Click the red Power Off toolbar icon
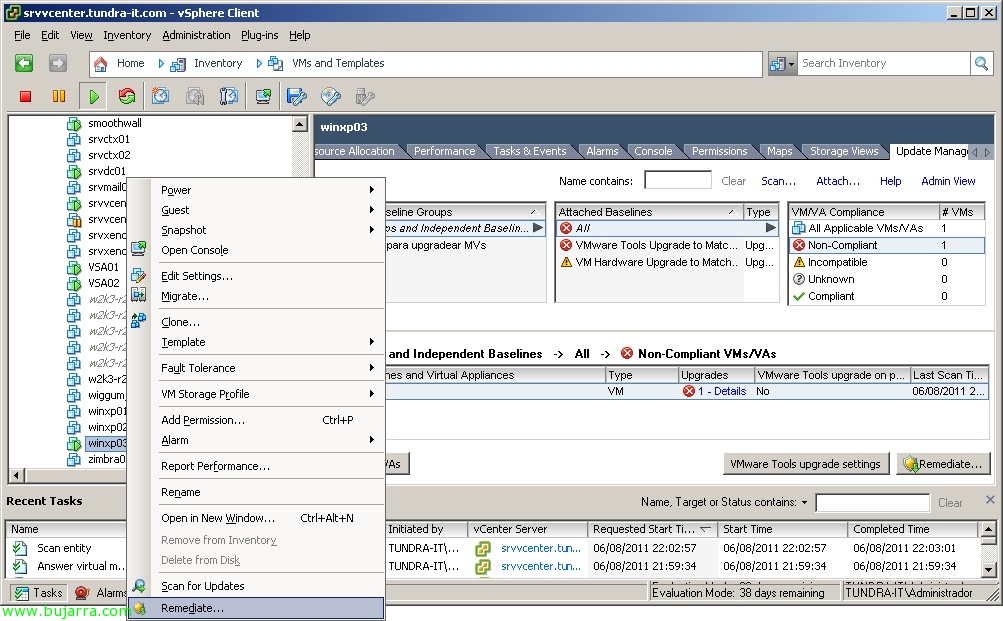Screen dimensions: 1003x621 pos(26,96)
